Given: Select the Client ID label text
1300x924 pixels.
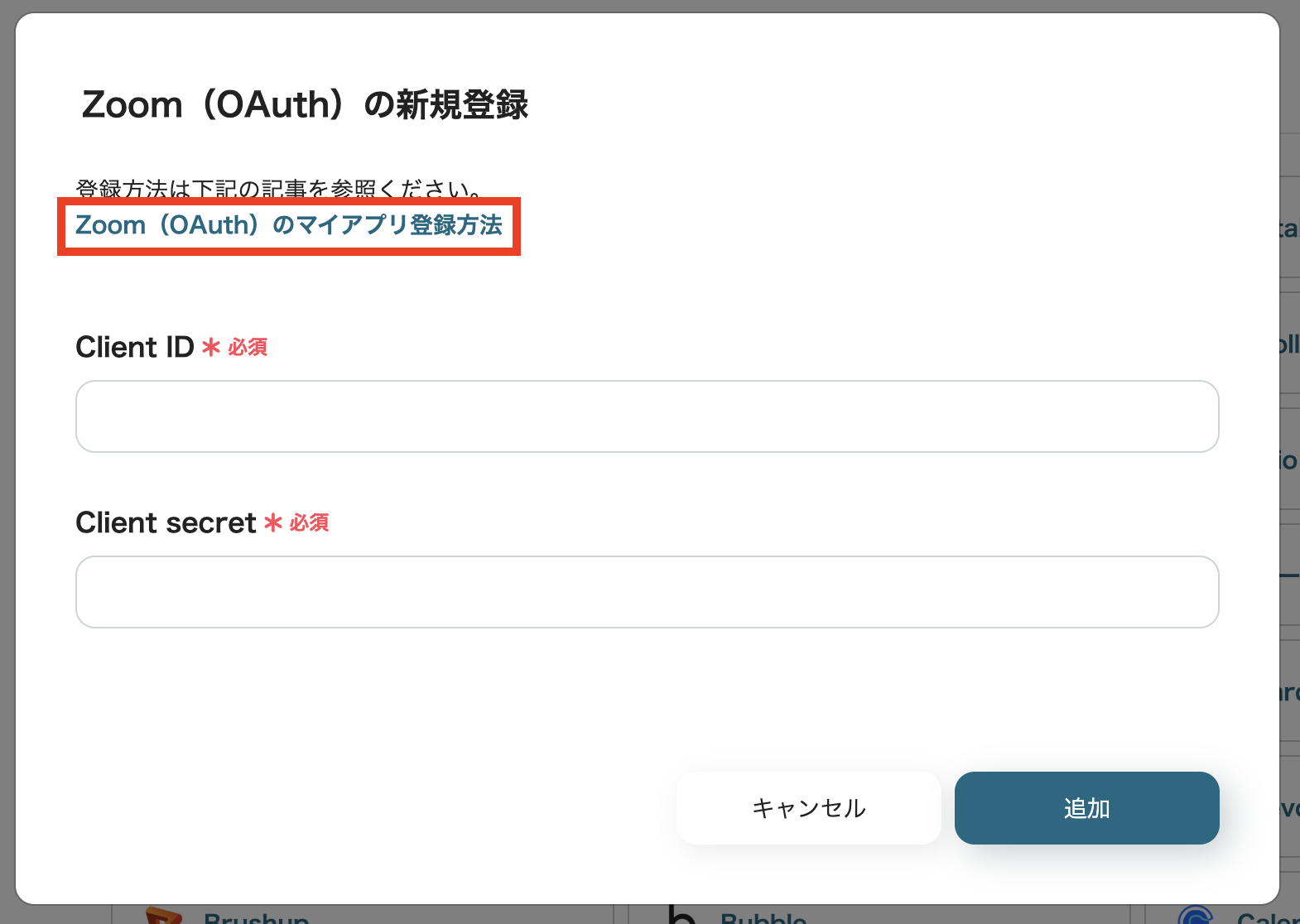Looking at the screenshot, I should coord(135,347).
